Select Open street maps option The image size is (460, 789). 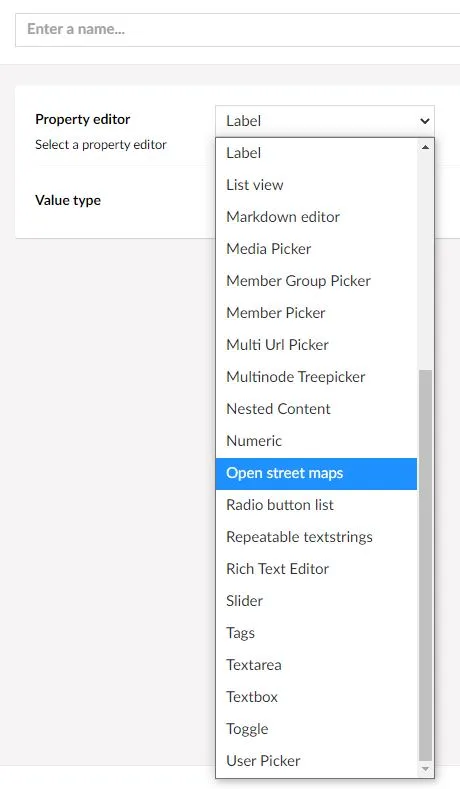point(317,474)
